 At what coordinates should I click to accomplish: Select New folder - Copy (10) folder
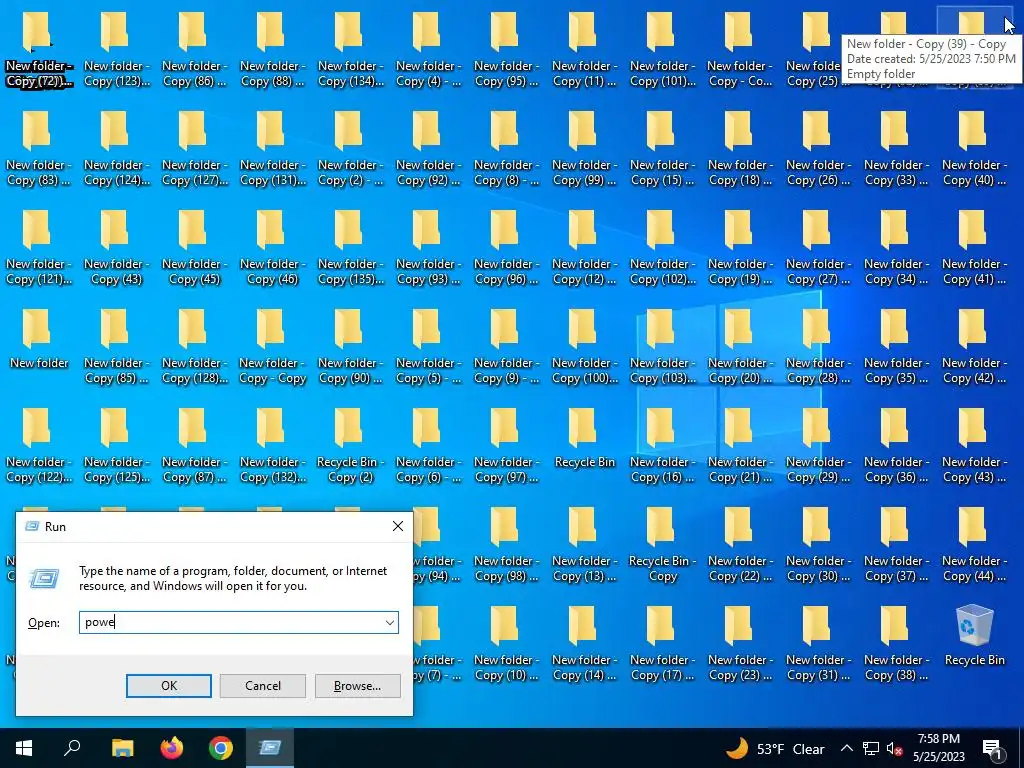pyautogui.click(x=506, y=644)
